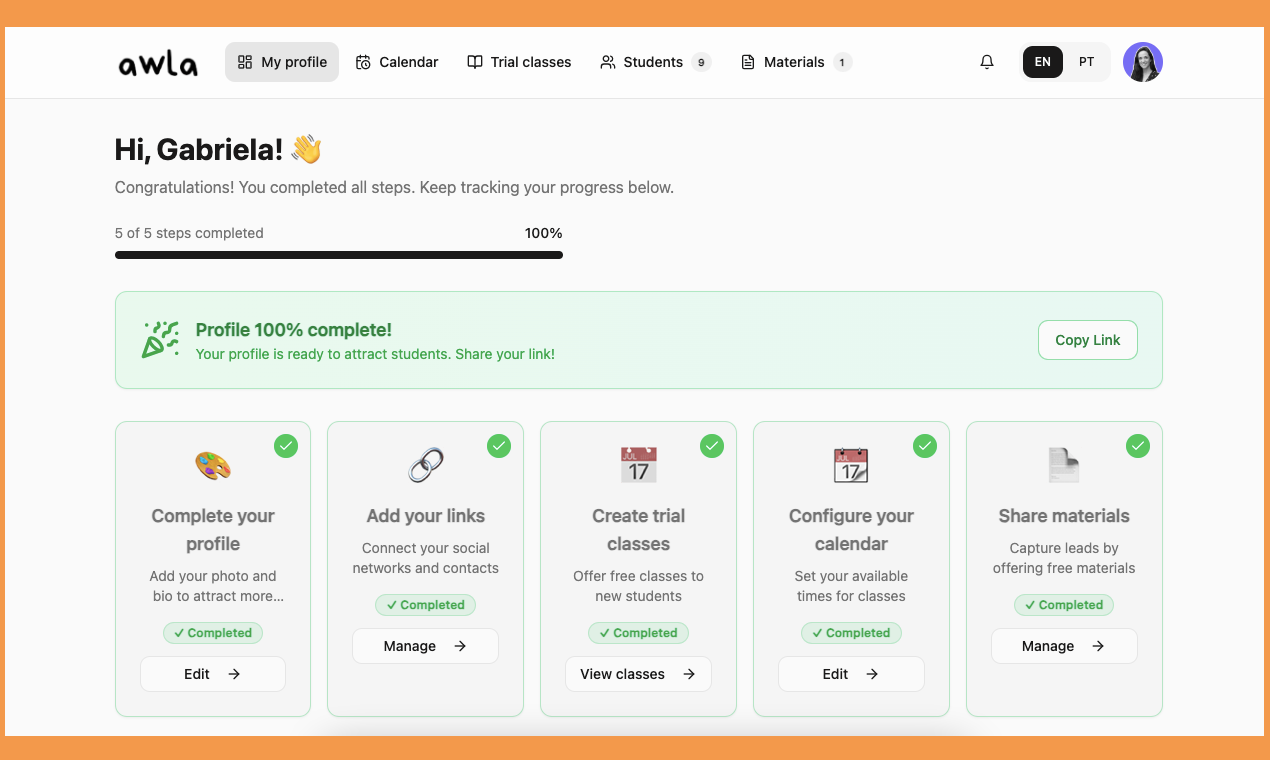Screen dimensions: 1270x760
Task: Click the awla logo
Action: click(x=157, y=62)
